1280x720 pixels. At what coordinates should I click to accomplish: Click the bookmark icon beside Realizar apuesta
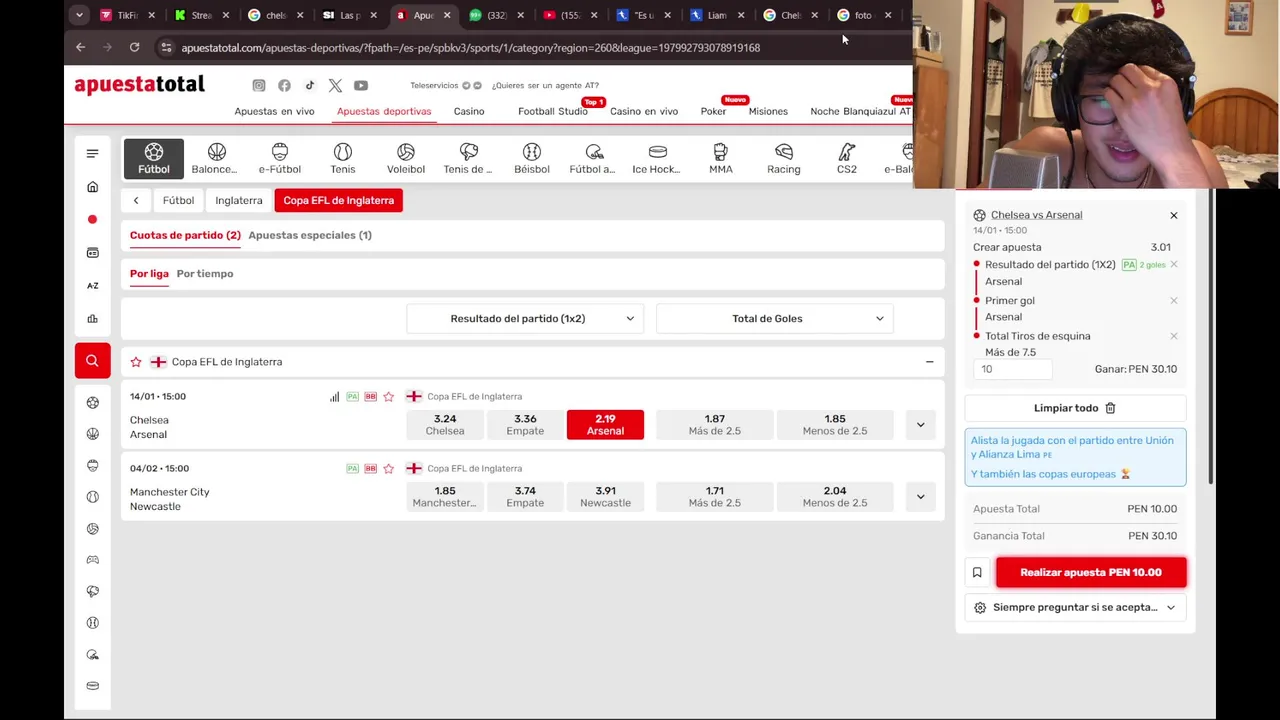pyautogui.click(x=977, y=573)
